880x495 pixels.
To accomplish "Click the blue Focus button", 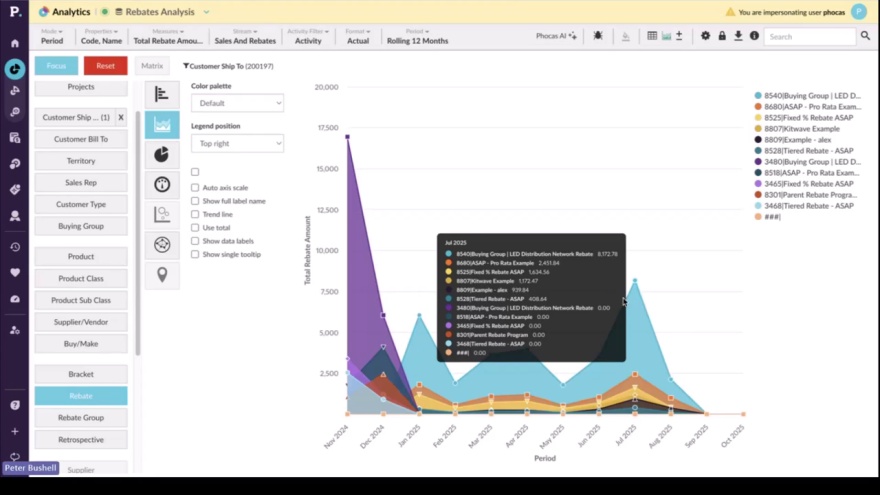I will (x=56, y=66).
